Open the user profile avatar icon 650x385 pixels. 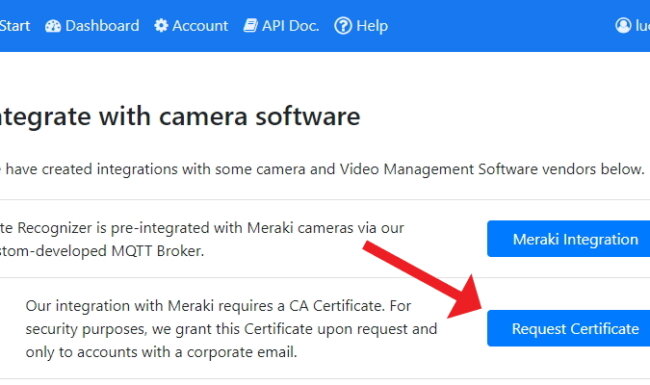623,26
